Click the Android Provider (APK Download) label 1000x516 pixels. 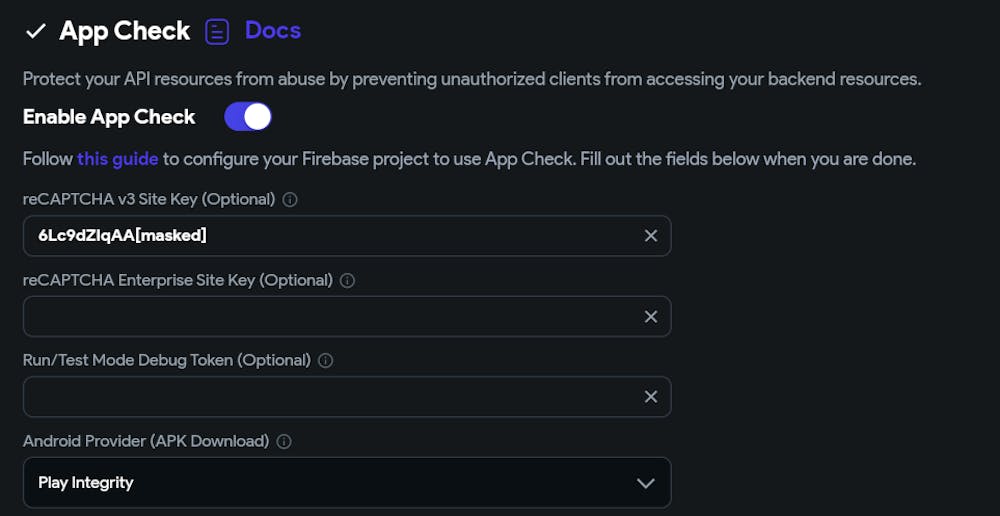click(146, 441)
